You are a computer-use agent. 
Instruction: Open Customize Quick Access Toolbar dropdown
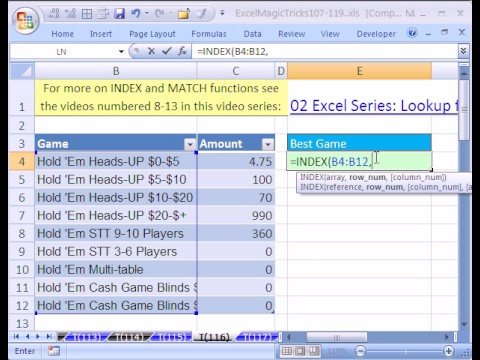(222, 13)
